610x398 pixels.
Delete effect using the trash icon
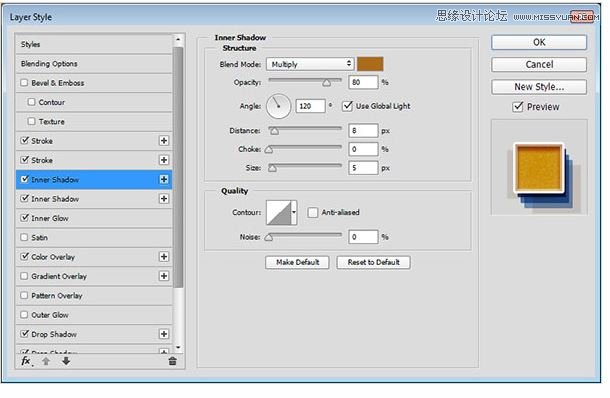point(173,361)
